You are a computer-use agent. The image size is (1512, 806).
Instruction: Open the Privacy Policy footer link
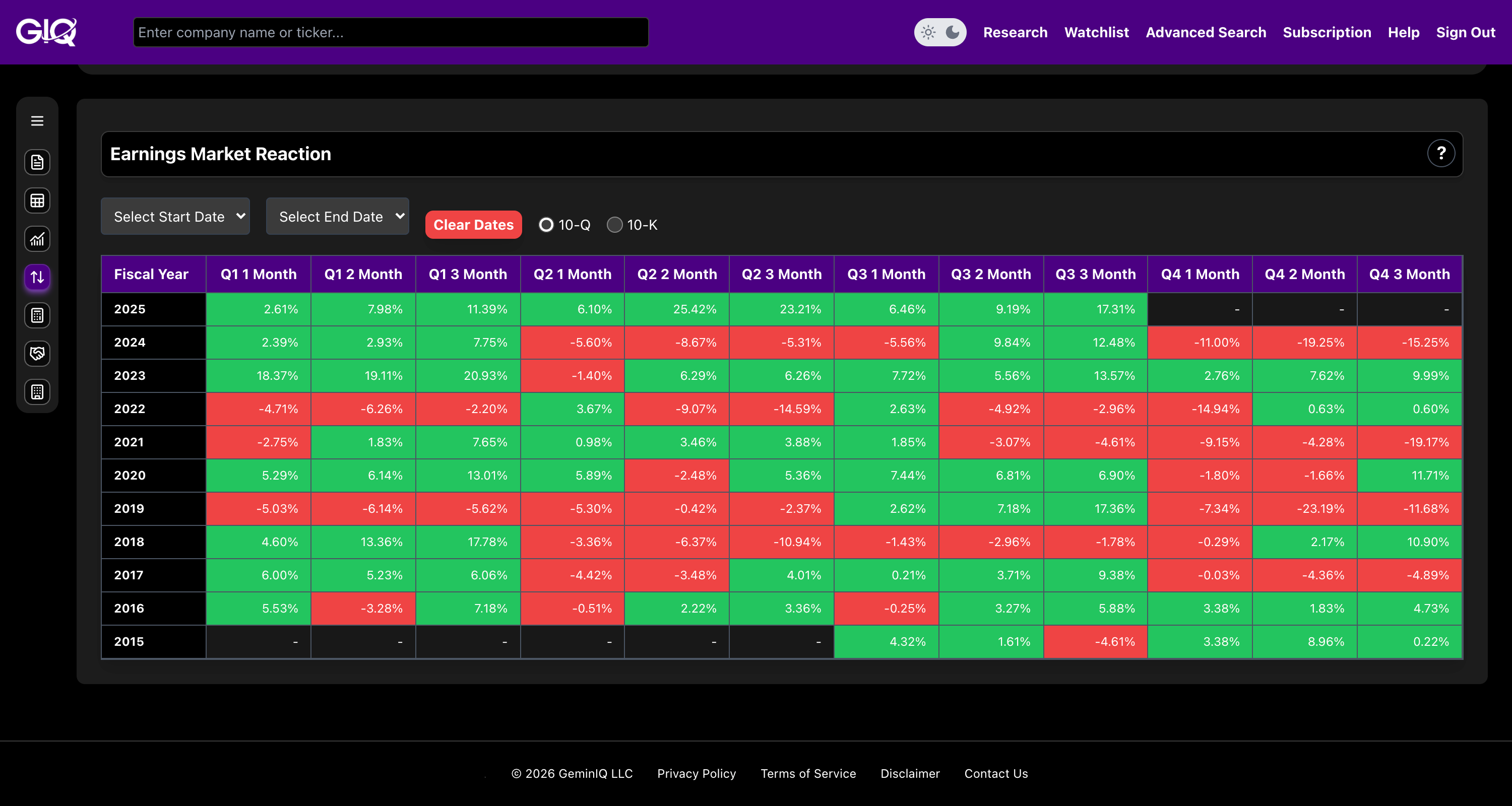point(696,773)
